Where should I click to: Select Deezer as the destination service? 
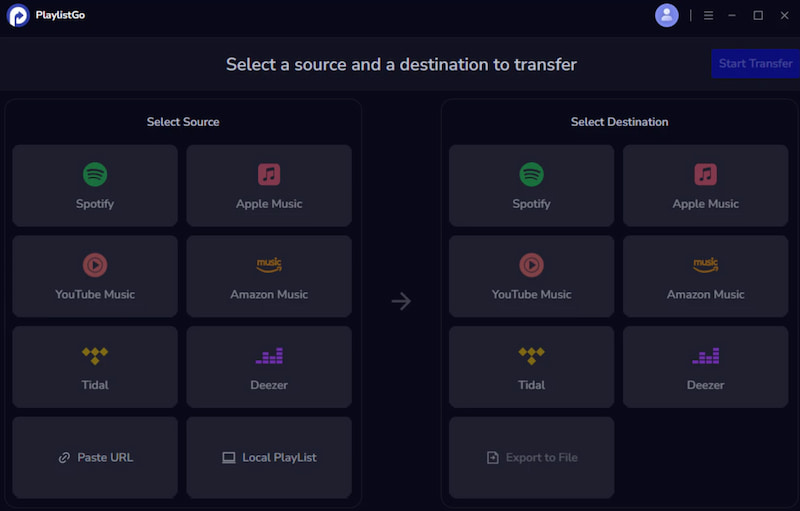click(706, 367)
